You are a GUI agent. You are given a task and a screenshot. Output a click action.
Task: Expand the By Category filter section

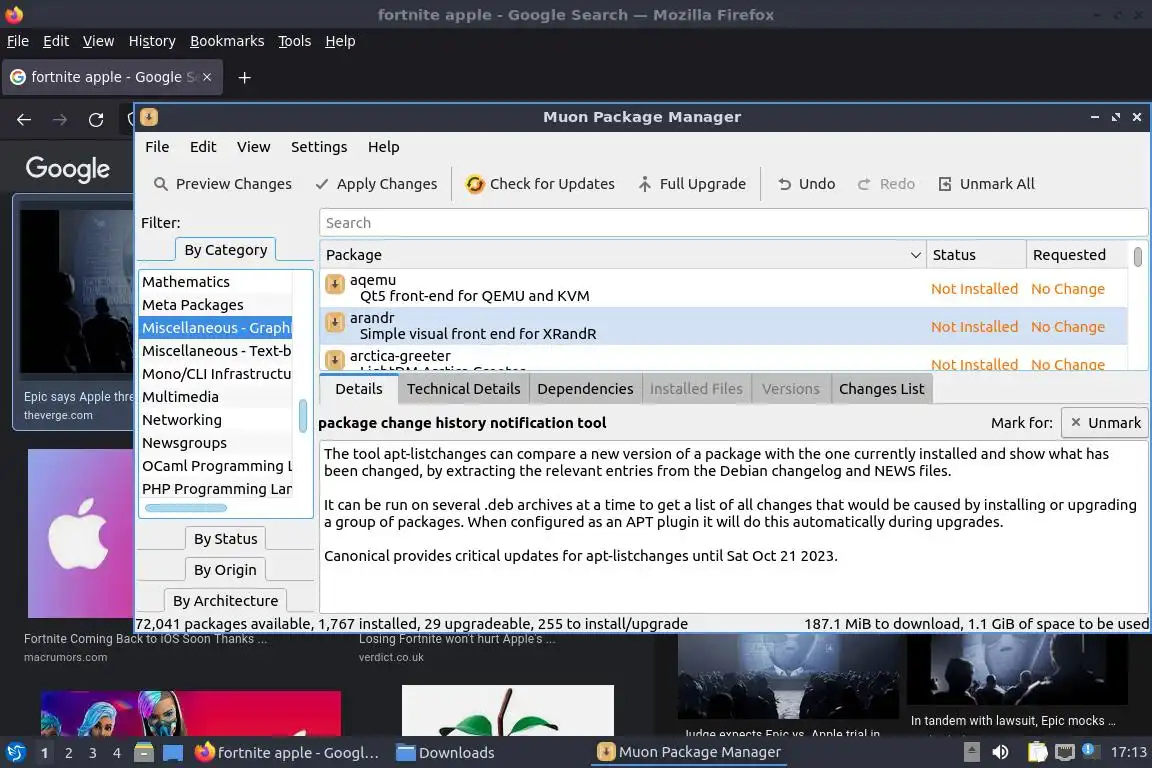226,250
